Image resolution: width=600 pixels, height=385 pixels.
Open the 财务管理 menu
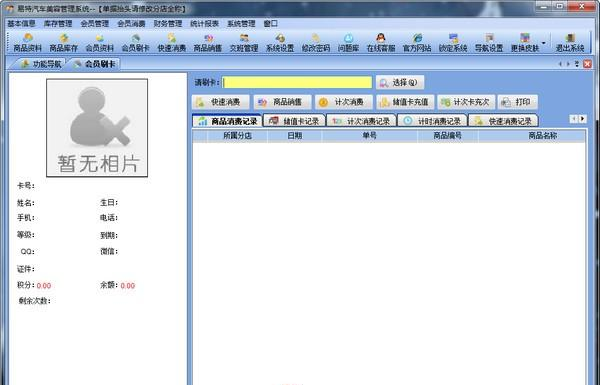point(168,23)
